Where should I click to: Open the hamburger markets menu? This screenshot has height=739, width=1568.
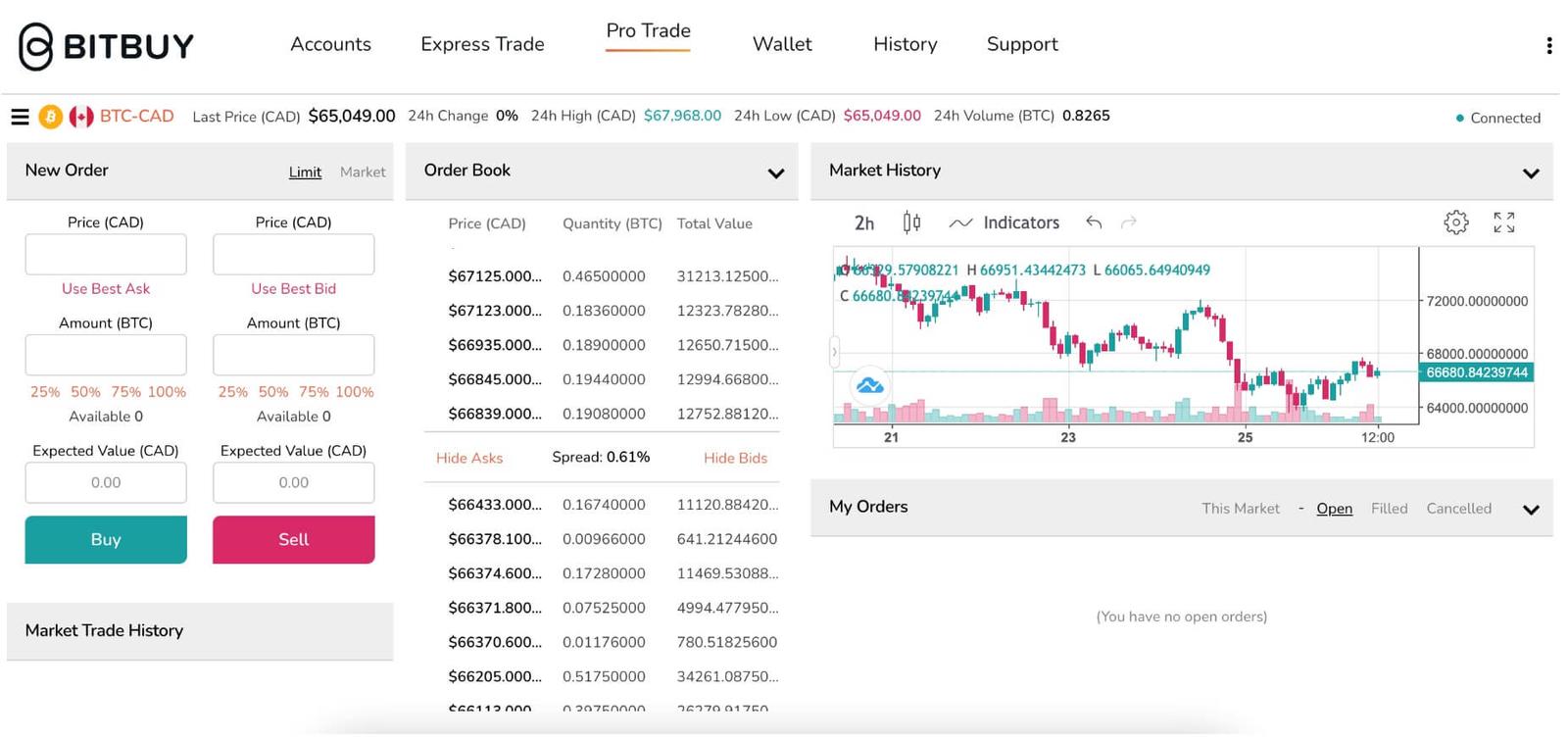pos(20,117)
